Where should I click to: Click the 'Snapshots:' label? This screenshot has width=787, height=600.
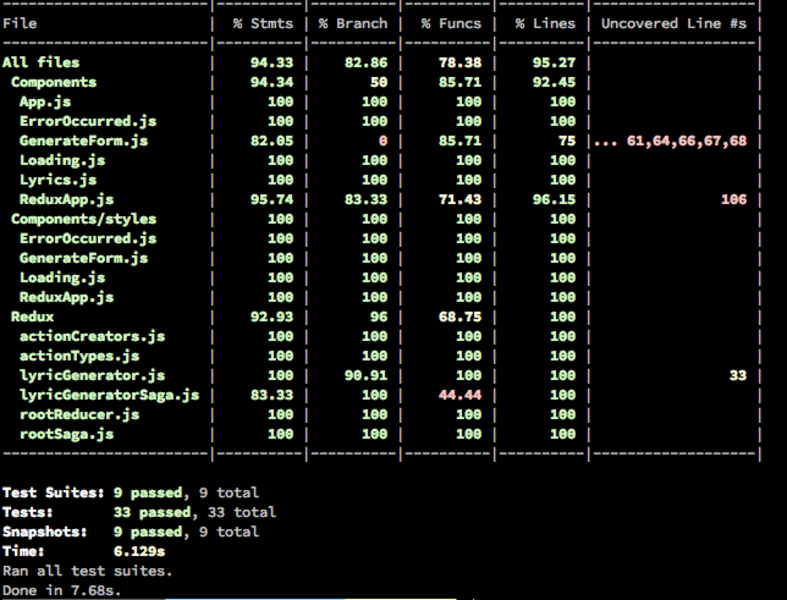[45, 532]
